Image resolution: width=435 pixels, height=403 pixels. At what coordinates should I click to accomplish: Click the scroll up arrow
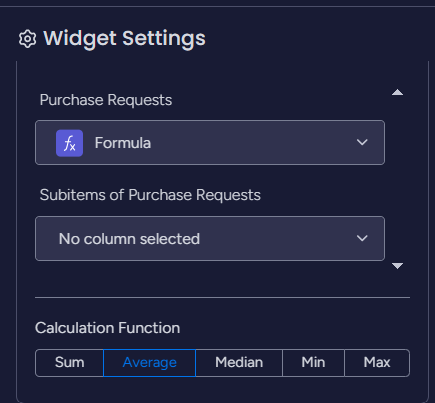[x=397, y=92]
